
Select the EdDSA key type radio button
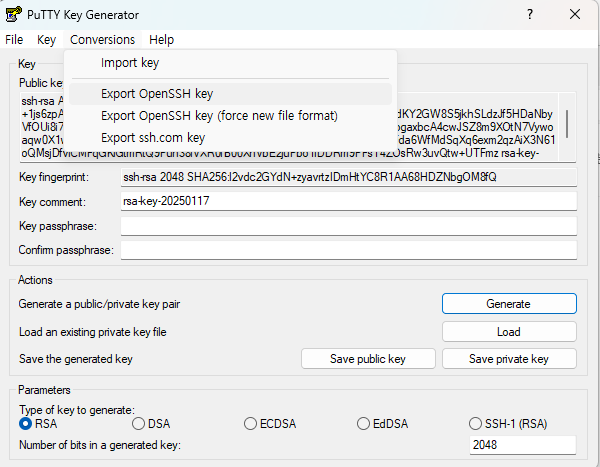363,424
